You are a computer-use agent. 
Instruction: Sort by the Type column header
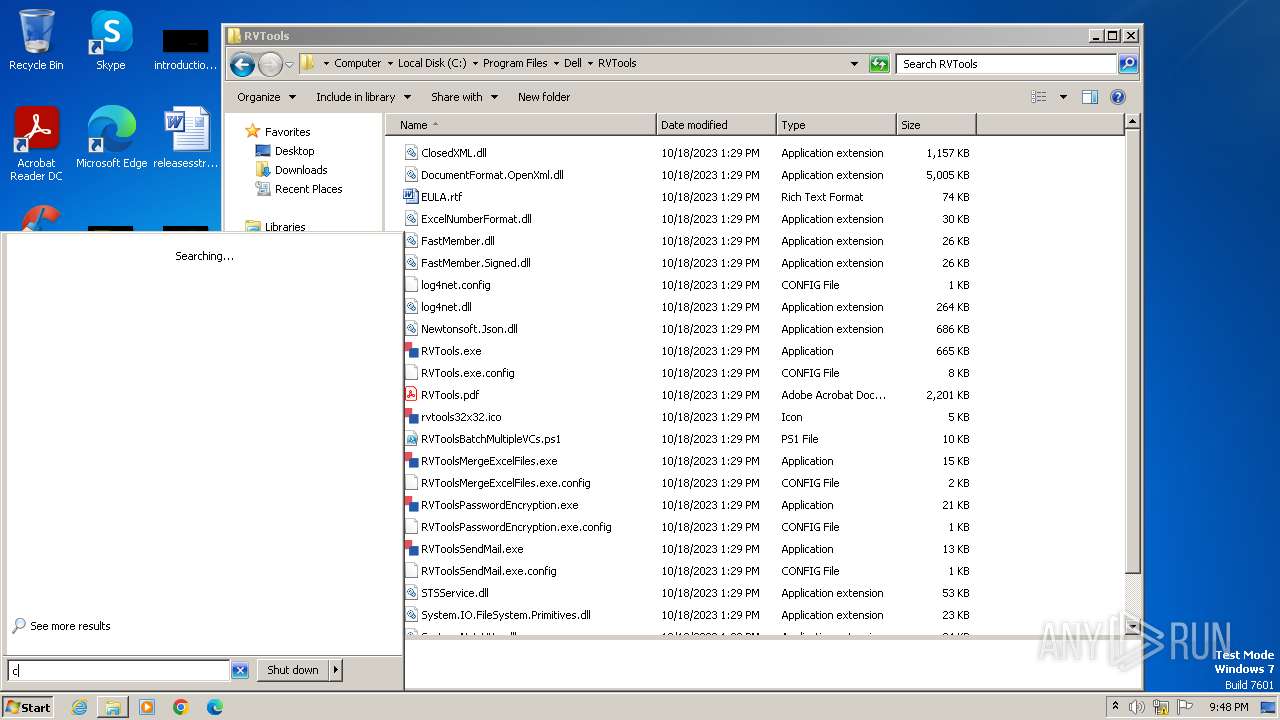(x=836, y=125)
